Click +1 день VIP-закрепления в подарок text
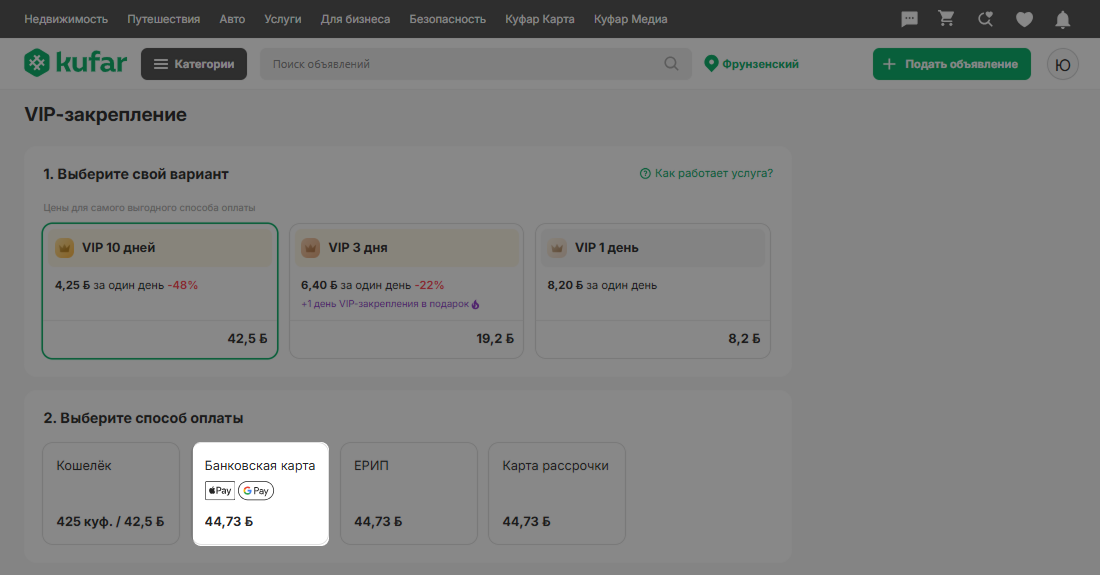The width and height of the screenshot is (1100, 575). [385, 304]
